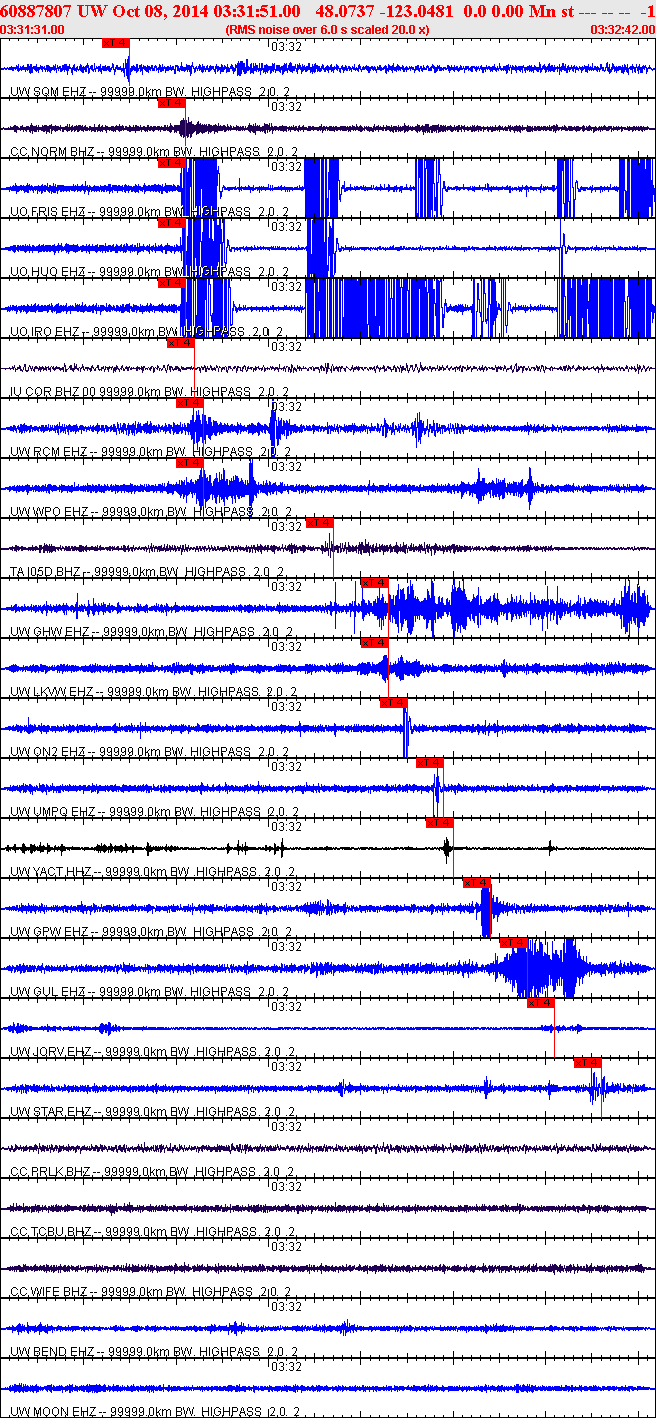This screenshot has height=1418, width=656.
Task: Click the UW WPO EHZ station label
Action: click(x=48, y=511)
